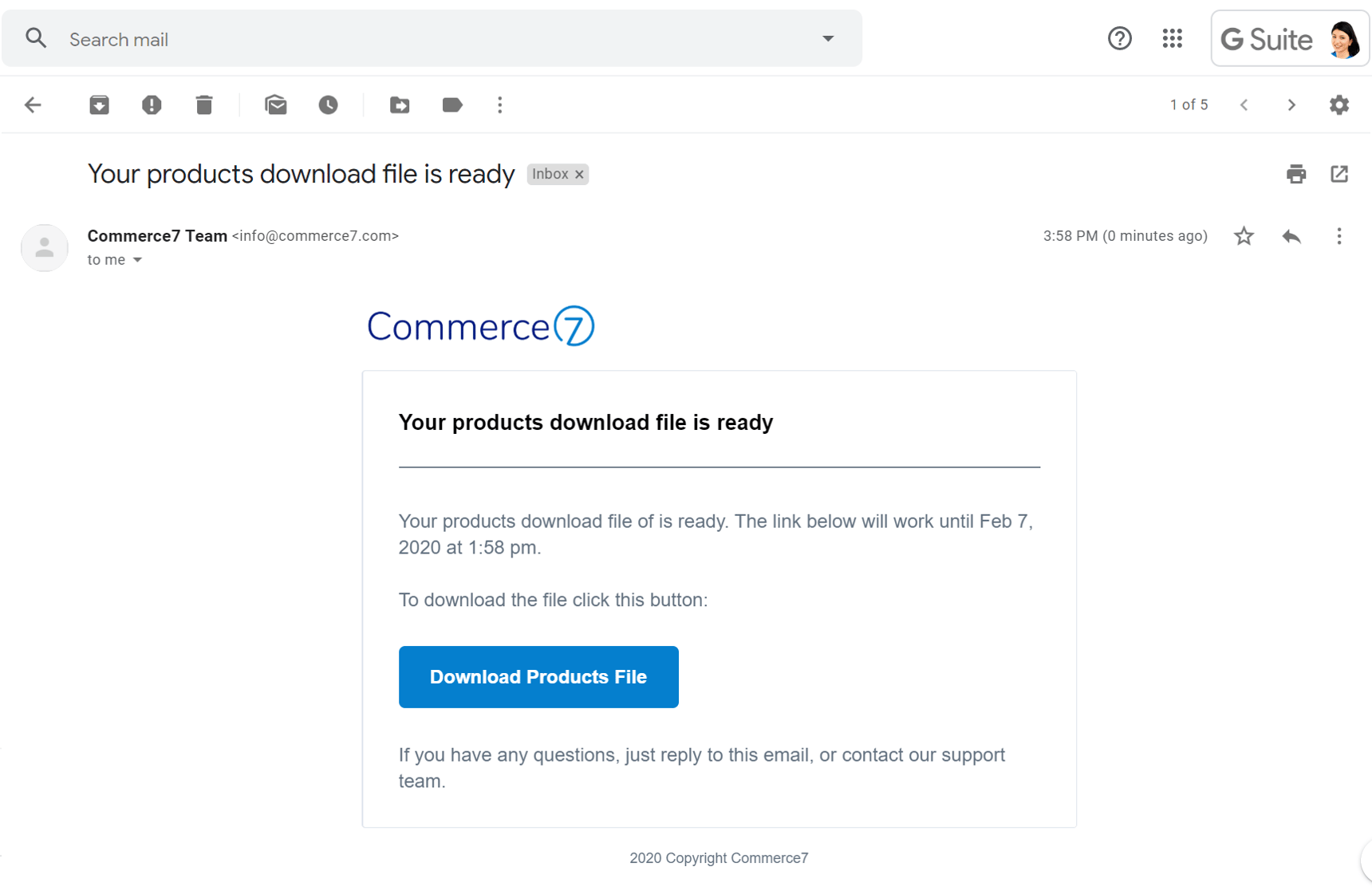Delete this email with the trash icon
Screen dimensions: 1372x894
point(204,105)
